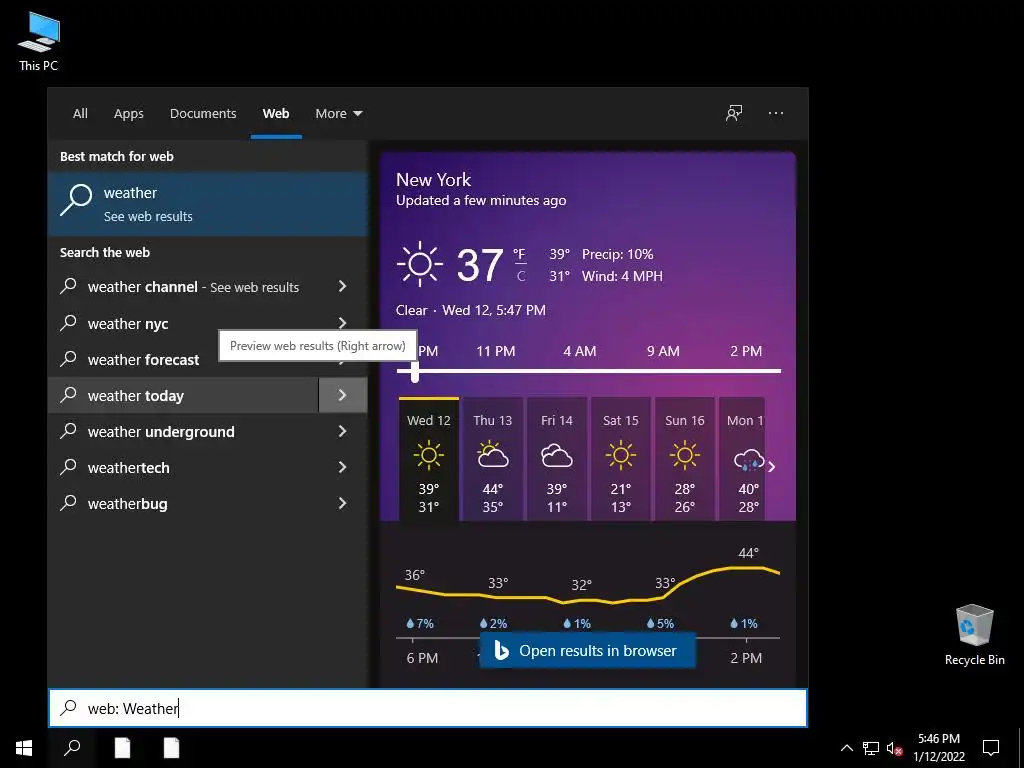
Task: Search the web for weatherbug
Action: click(x=184, y=503)
